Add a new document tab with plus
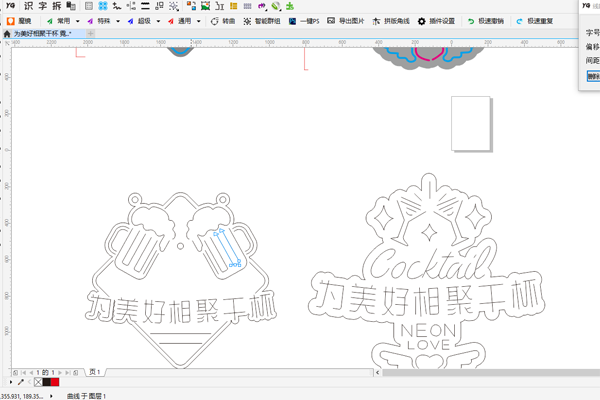600x400 pixels. (91, 34)
